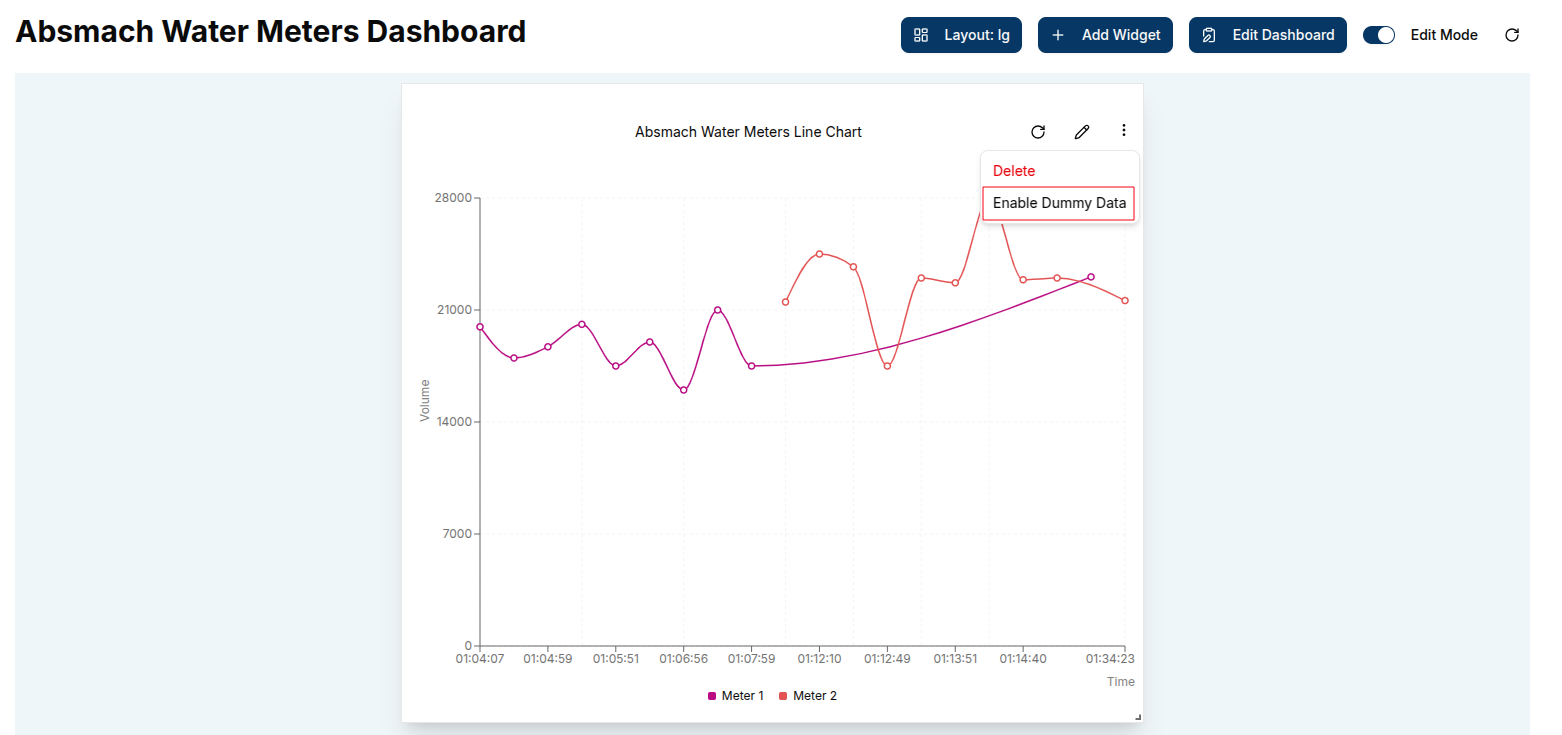Image resolution: width=1562 pixels, height=735 pixels.
Task: Open the Layout: lg selector
Action: click(x=961, y=35)
